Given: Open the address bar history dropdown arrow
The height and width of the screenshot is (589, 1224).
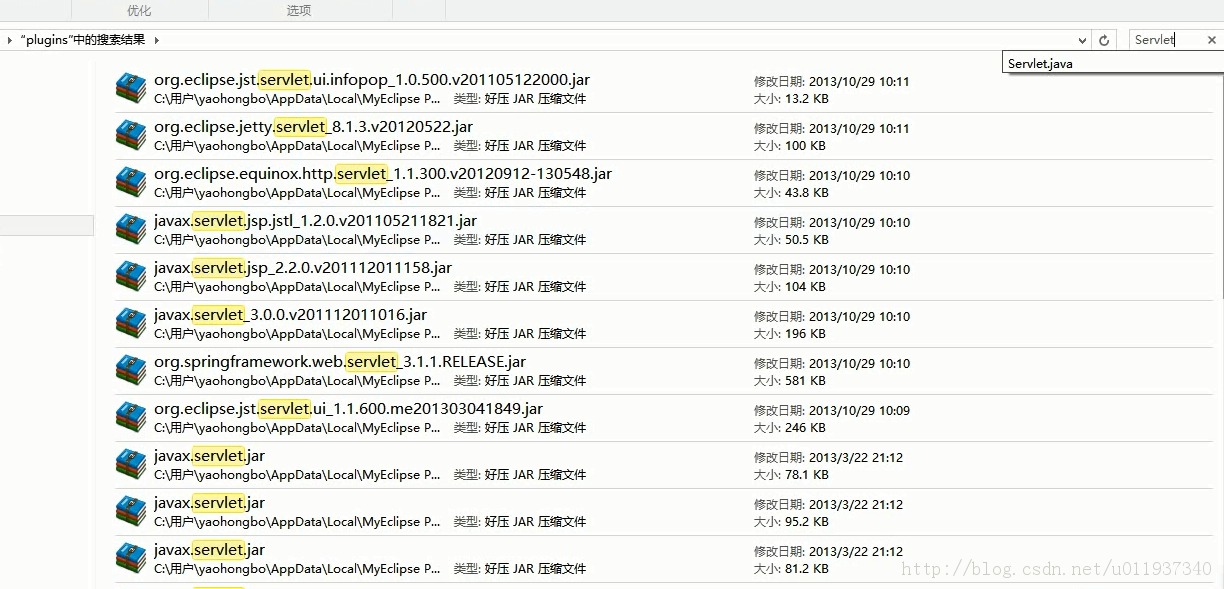Looking at the screenshot, I should click(x=1084, y=40).
